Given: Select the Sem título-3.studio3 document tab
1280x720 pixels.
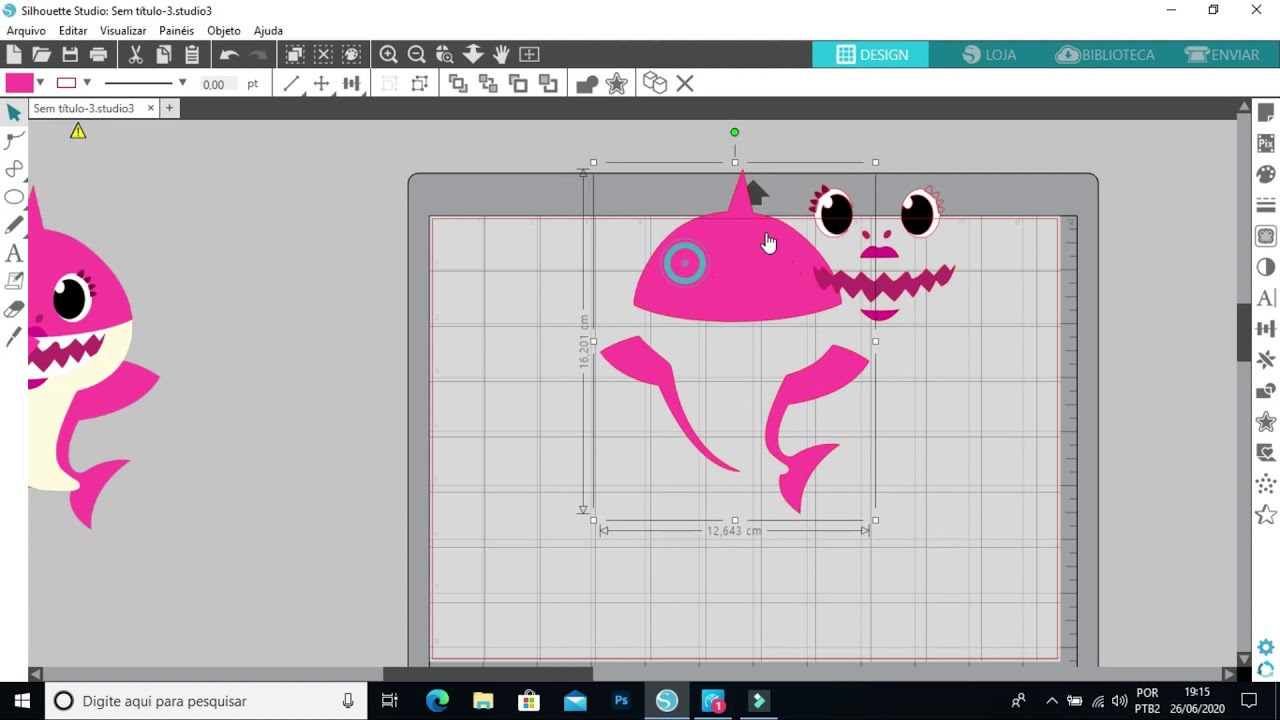Looking at the screenshot, I should (84, 108).
